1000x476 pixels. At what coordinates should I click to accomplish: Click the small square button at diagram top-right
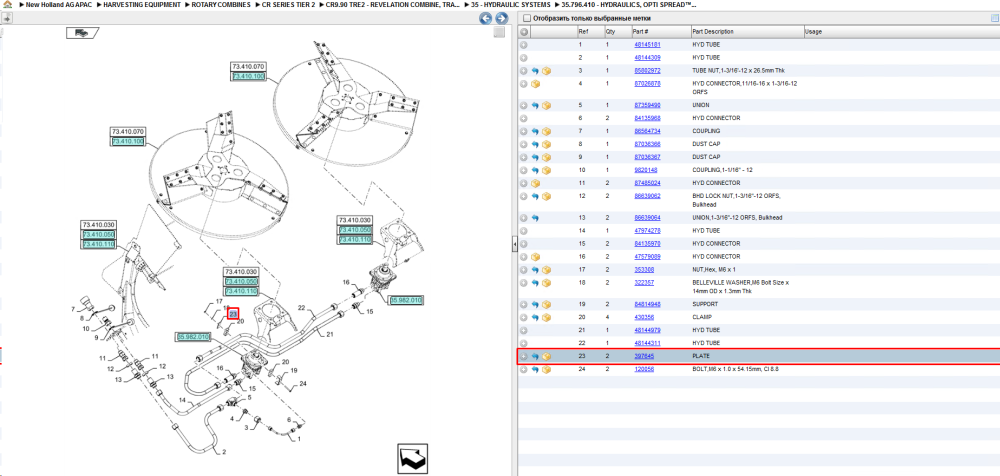click(x=499, y=32)
